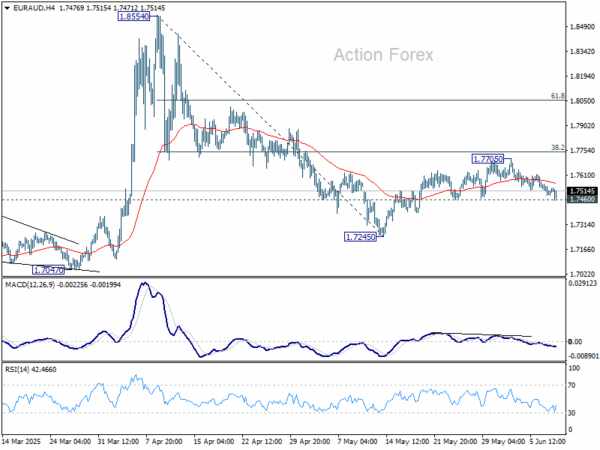
Task: Click the RSI 30 level label
Action: [572, 413]
